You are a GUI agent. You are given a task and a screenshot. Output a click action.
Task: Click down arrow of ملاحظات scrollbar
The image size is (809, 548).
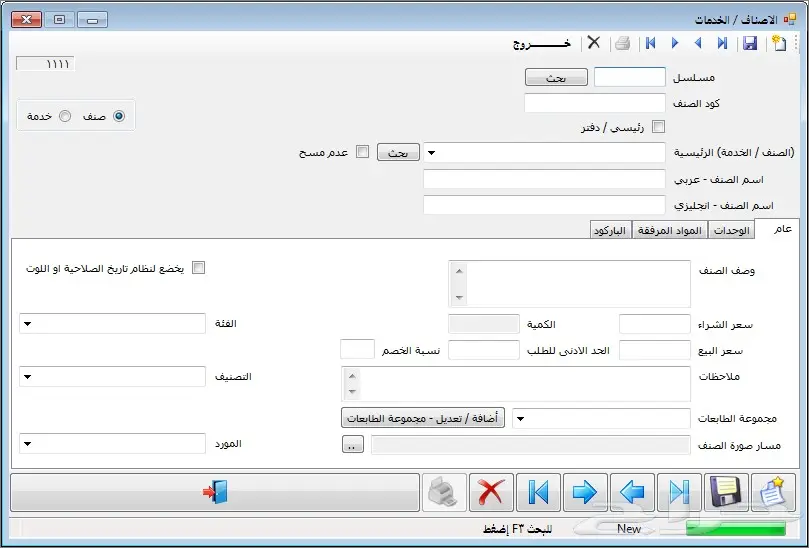pyautogui.click(x=352, y=392)
